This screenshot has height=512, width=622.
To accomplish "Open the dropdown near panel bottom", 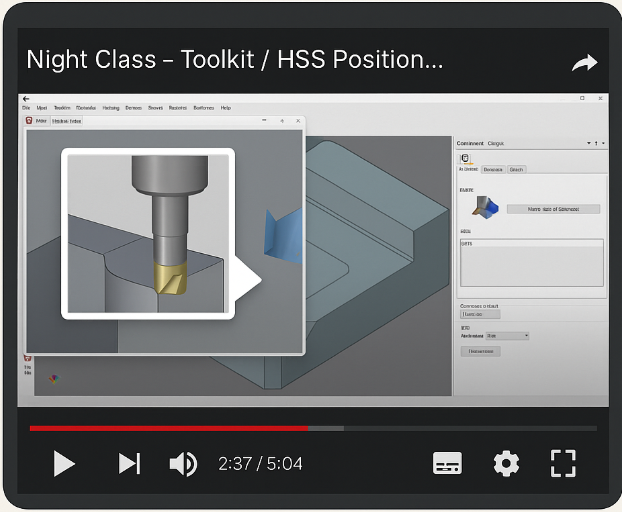I will (x=507, y=336).
